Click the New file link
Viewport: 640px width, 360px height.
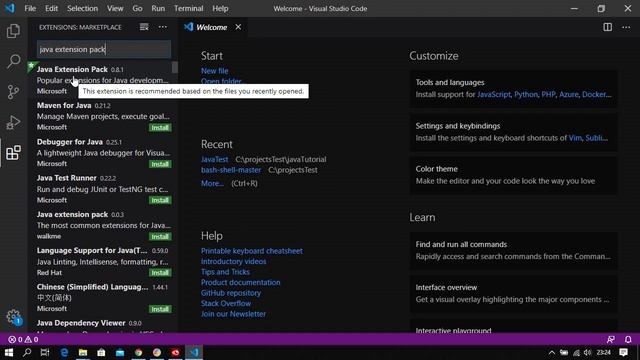pos(214,71)
